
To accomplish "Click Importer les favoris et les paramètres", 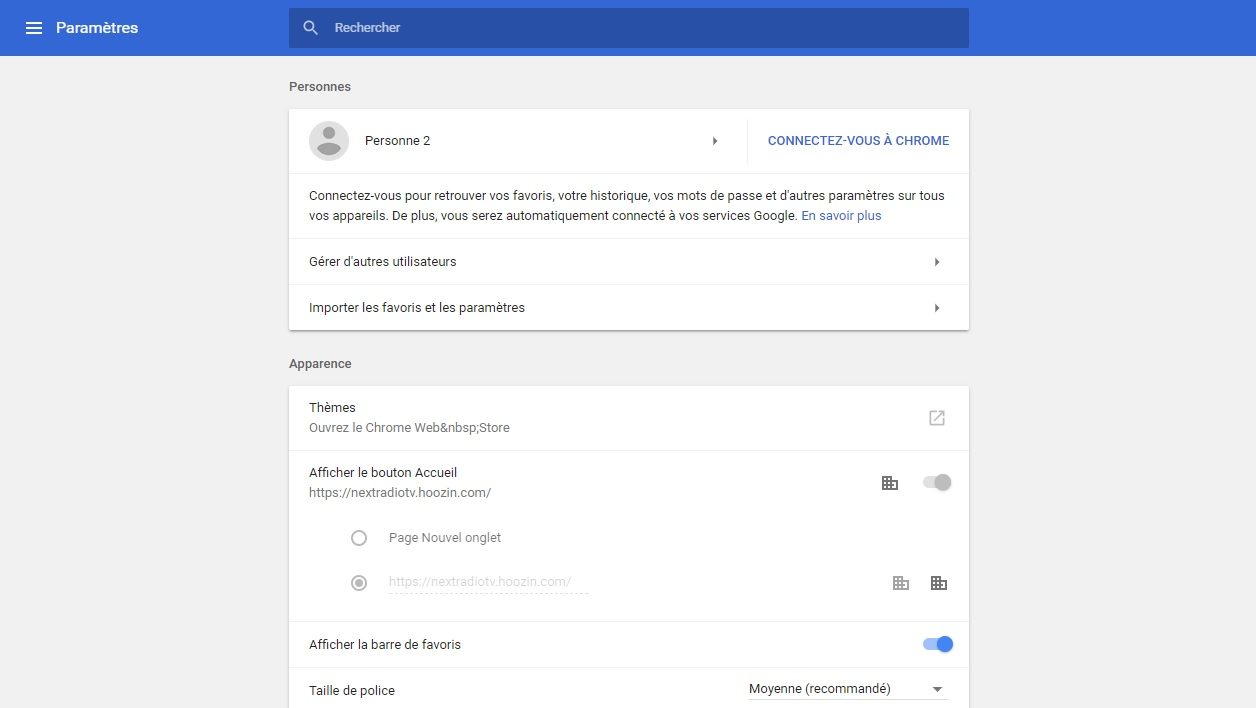I will [x=417, y=308].
